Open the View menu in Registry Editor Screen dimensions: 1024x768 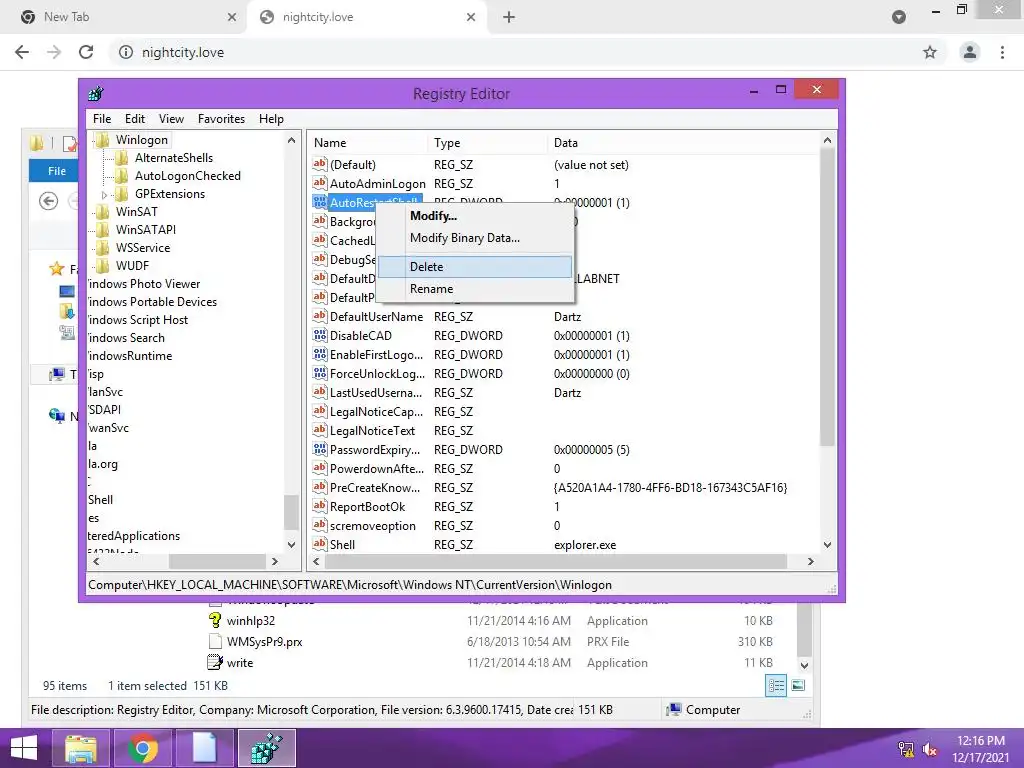click(x=171, y=119)
